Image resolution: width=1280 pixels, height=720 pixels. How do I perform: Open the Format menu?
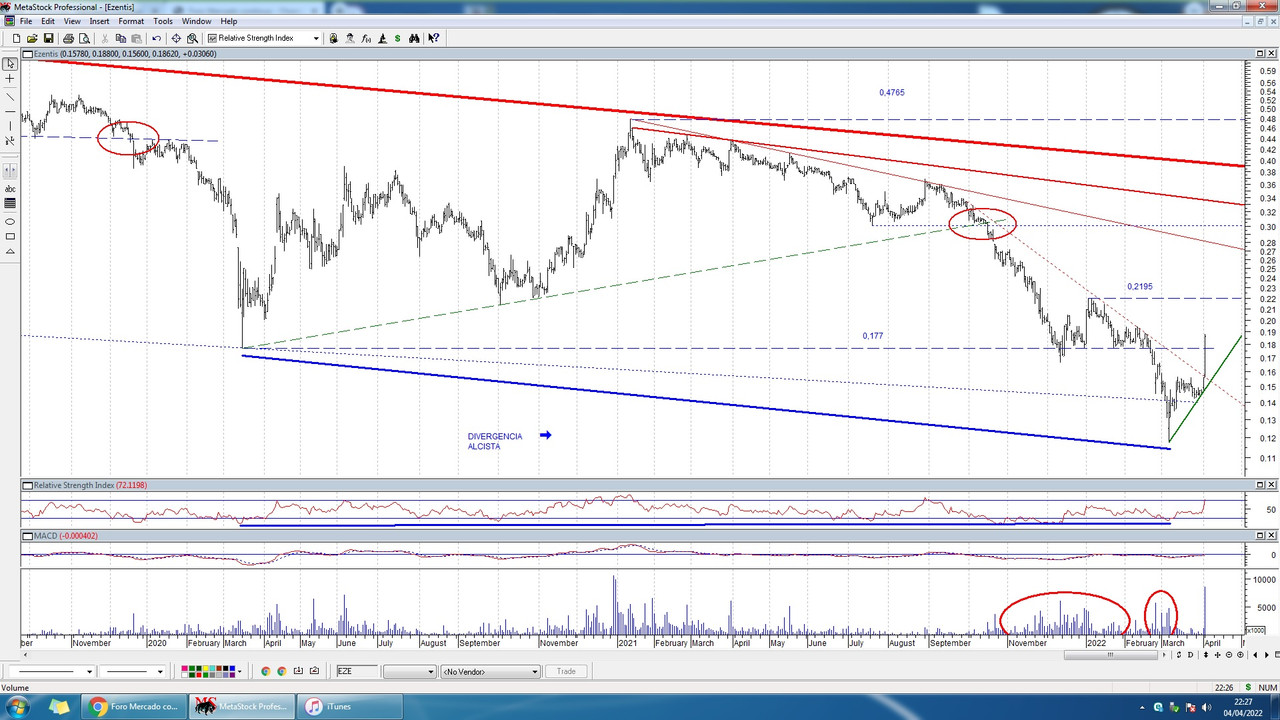[131, 21]
